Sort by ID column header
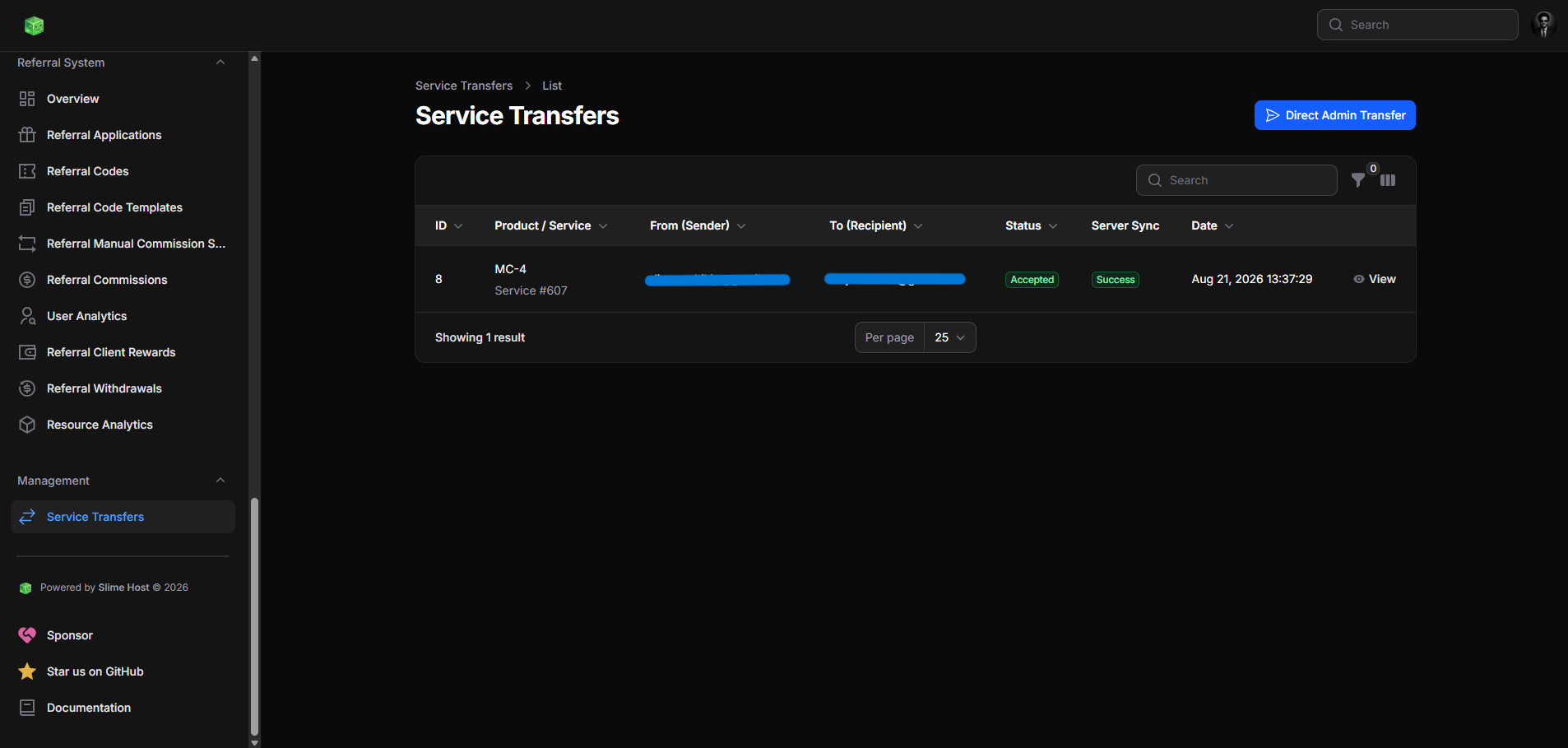The image size is (1568, 748). click(448, 225)
